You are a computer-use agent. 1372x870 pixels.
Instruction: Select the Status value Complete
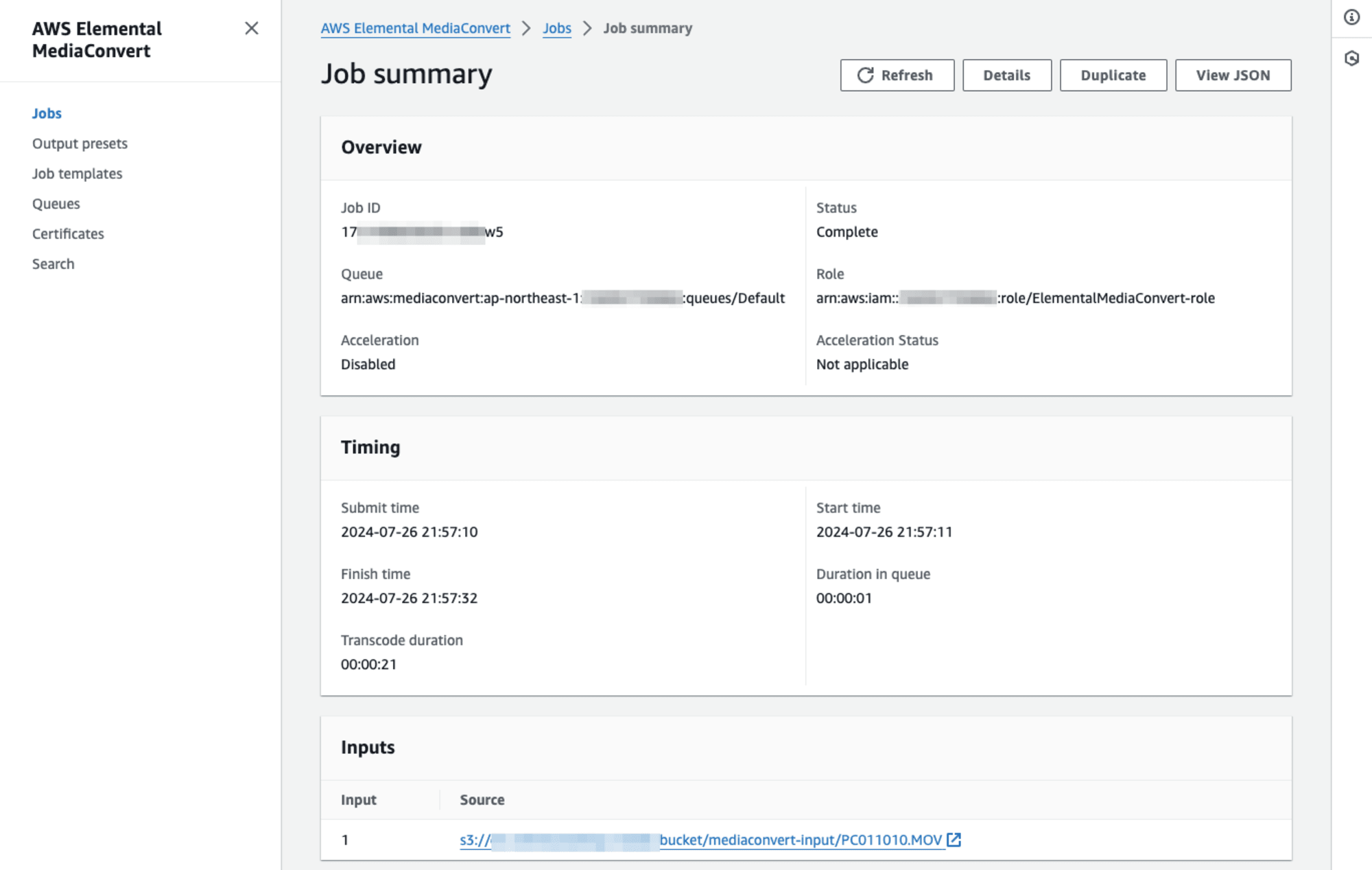[x=847, y=232]
